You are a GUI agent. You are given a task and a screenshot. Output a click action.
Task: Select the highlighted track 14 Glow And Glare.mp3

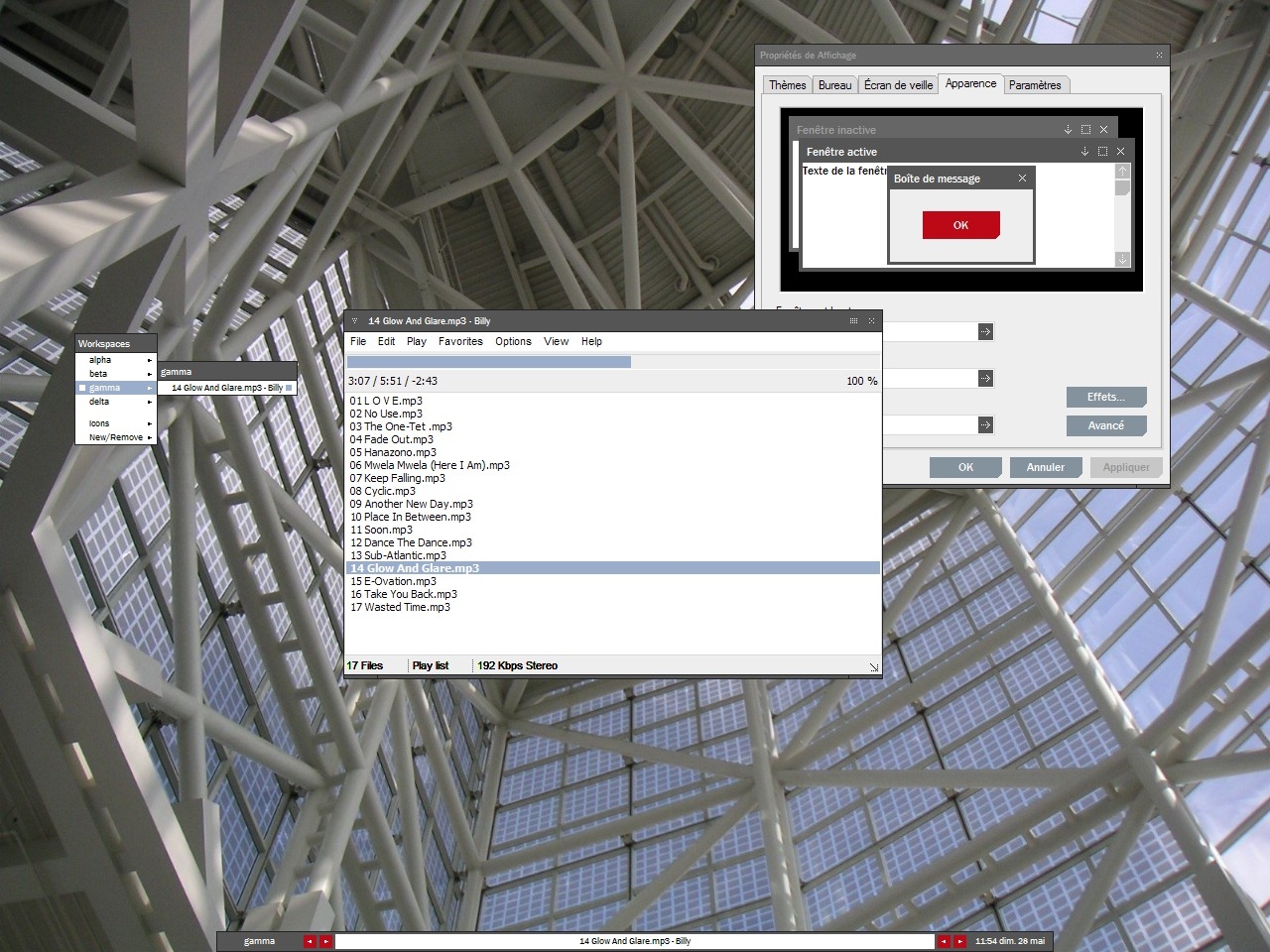pos(613,568)
